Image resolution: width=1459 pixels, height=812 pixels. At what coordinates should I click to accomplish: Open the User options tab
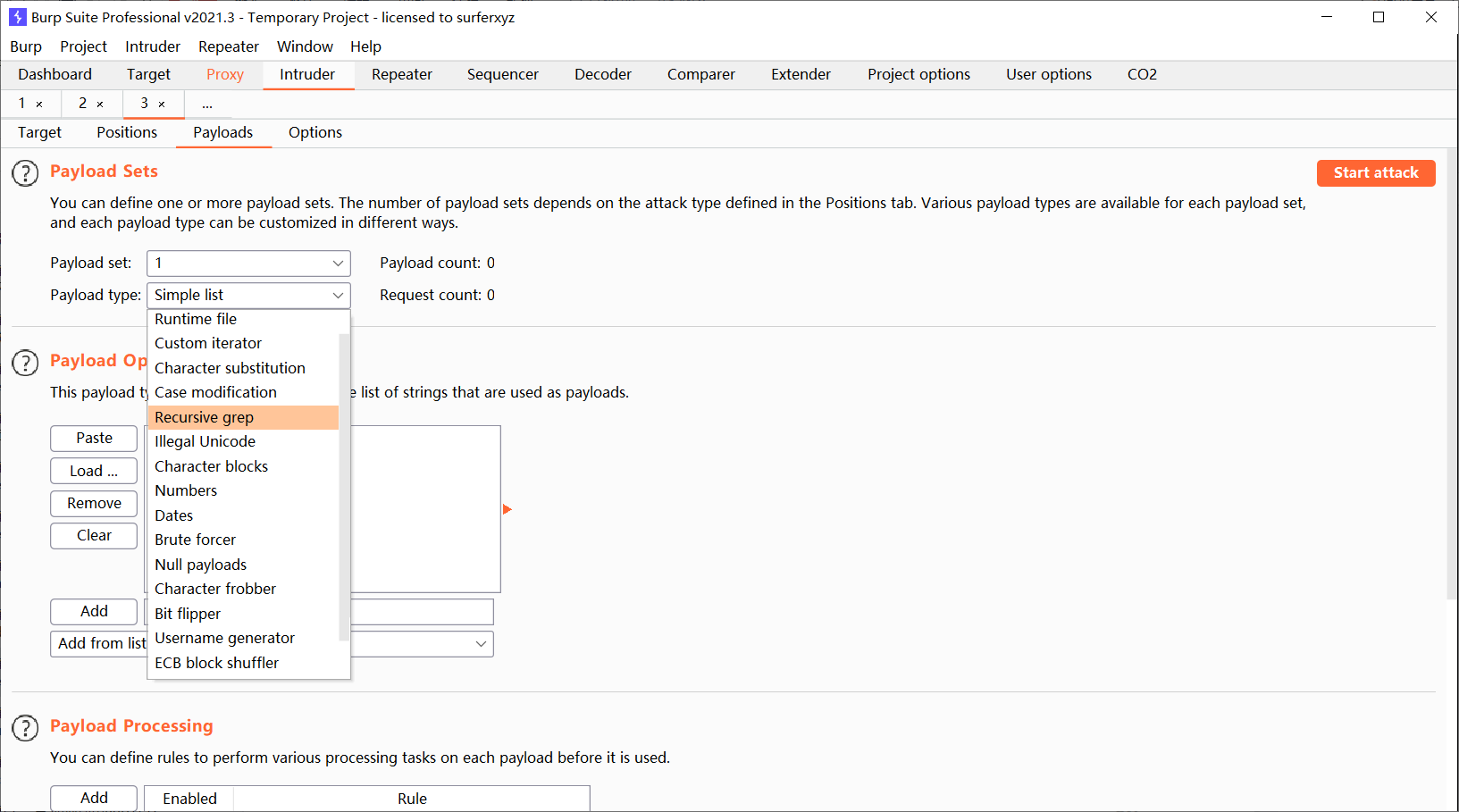[1049, 75]
